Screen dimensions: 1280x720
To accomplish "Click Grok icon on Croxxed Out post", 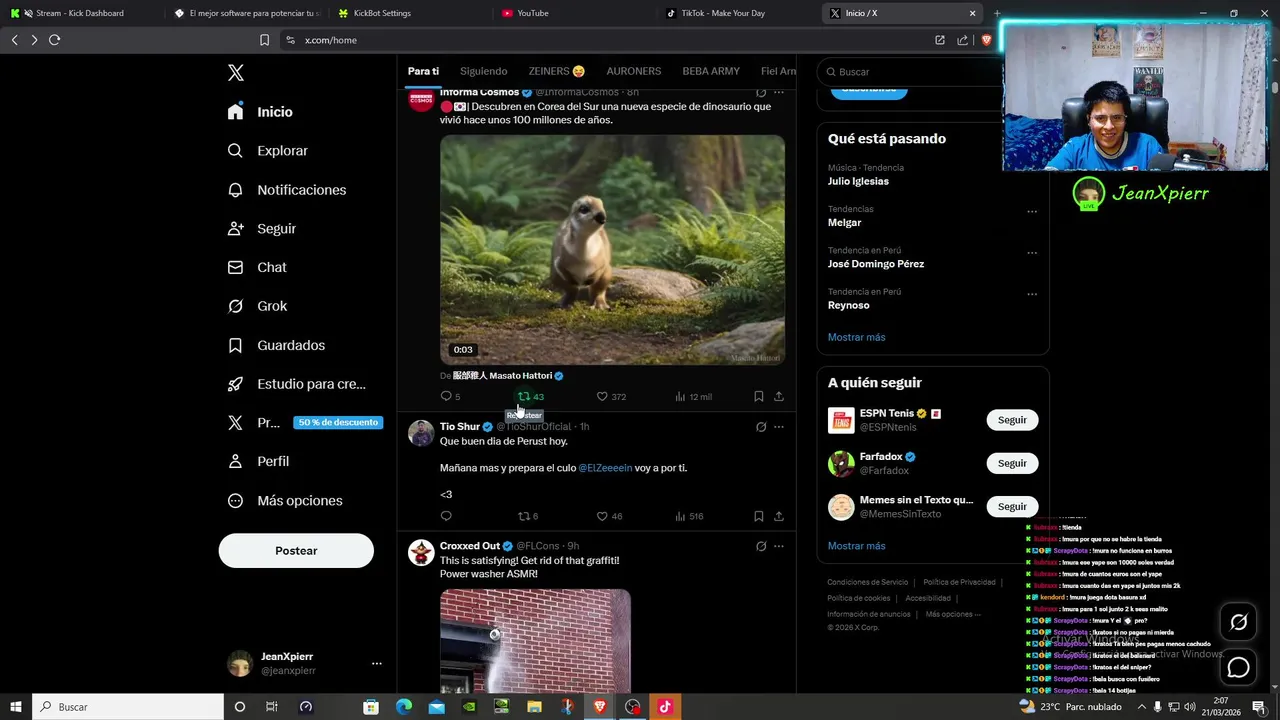I will tap(761, 546).
